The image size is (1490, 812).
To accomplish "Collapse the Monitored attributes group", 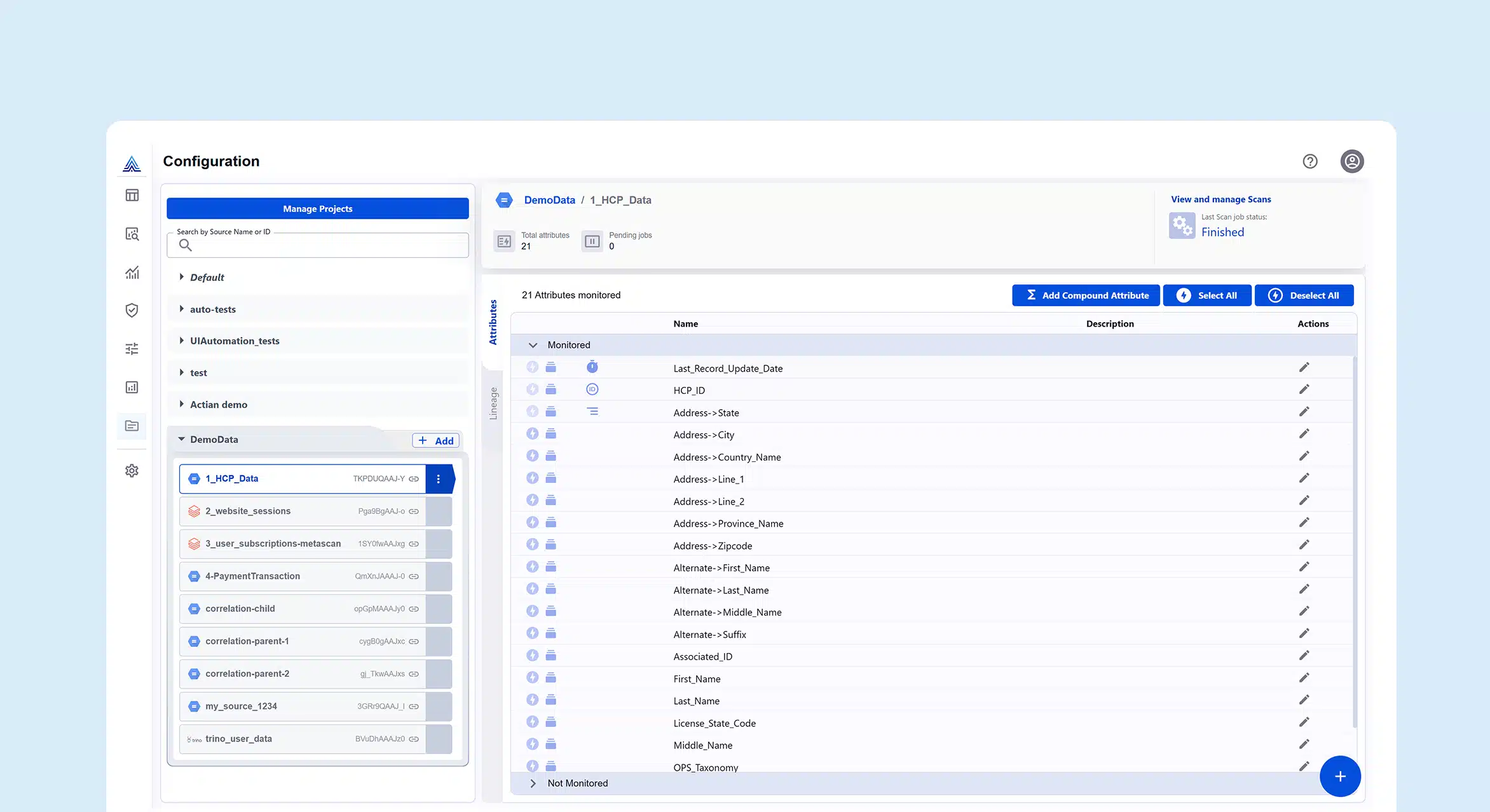I will 533,345.
